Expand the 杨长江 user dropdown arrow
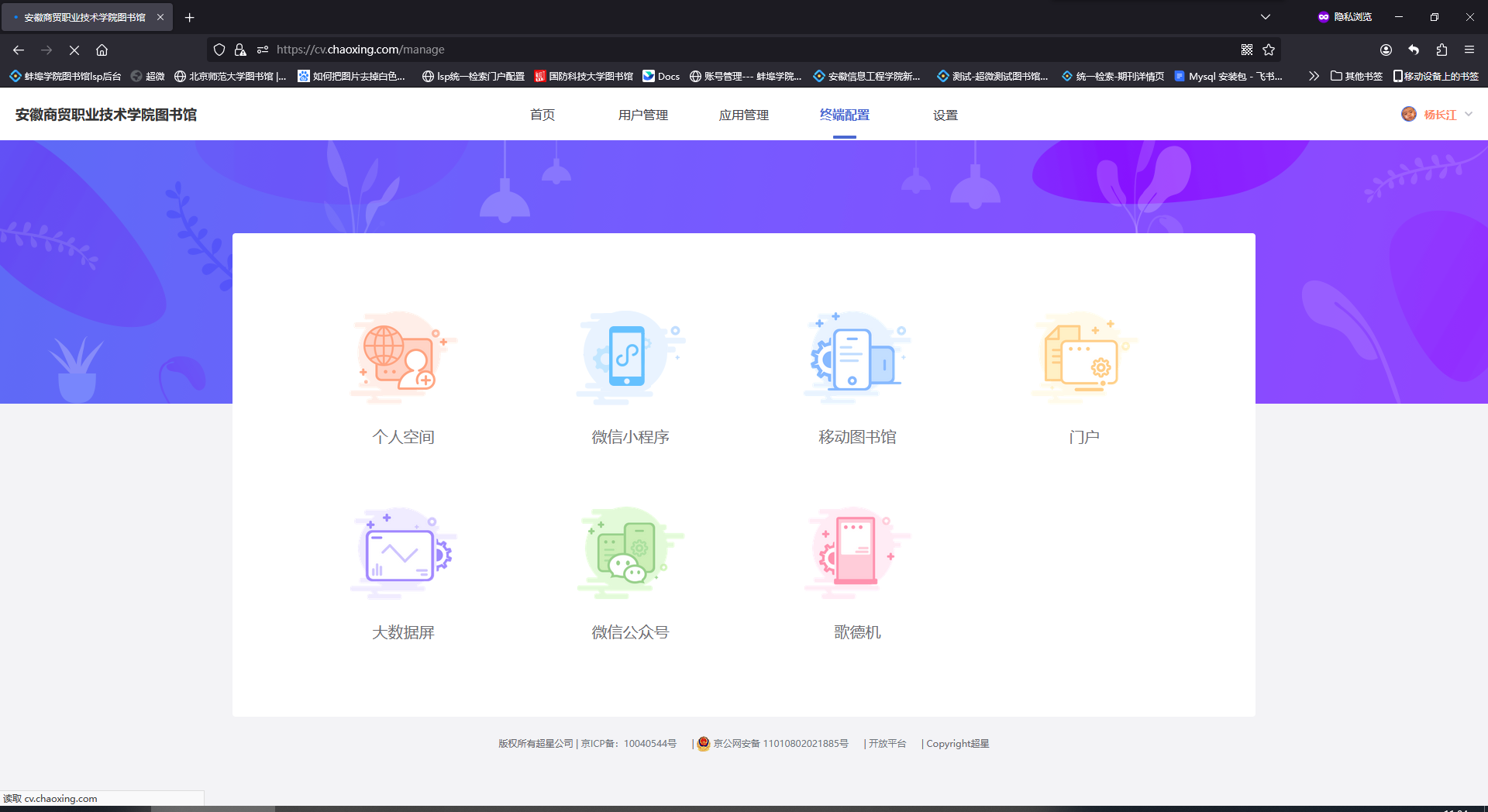Image resolution: width=1488 pixels, height=812 pixels. click(1469, 115)
